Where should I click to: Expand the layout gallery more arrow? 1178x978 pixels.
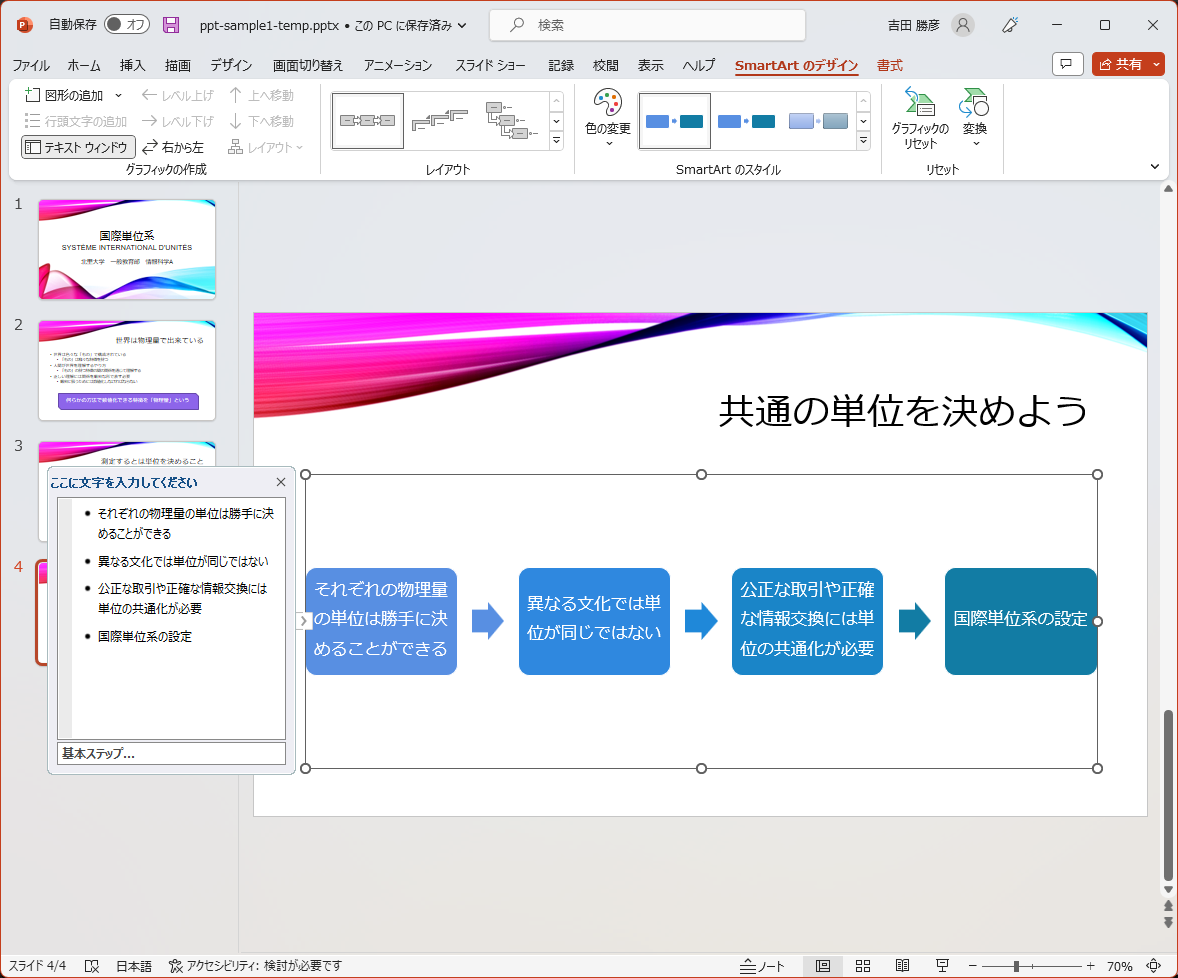tap(556, 140)
